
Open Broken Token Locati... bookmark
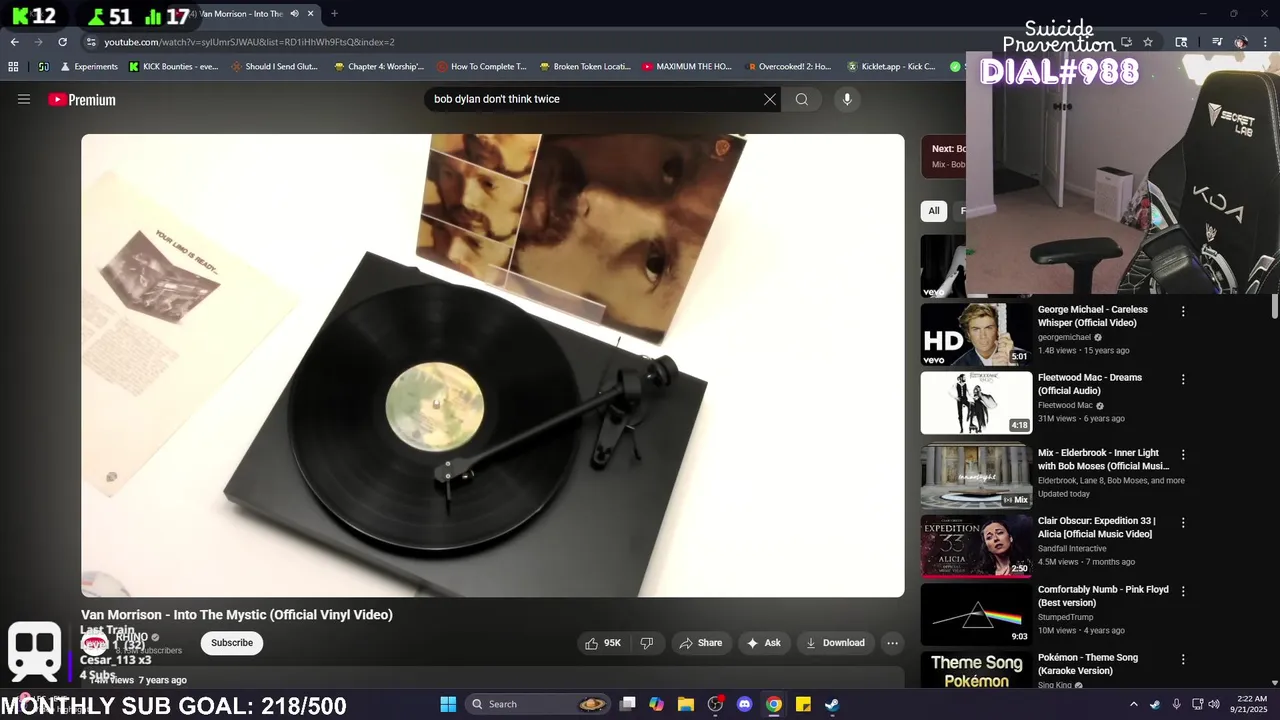584,67
